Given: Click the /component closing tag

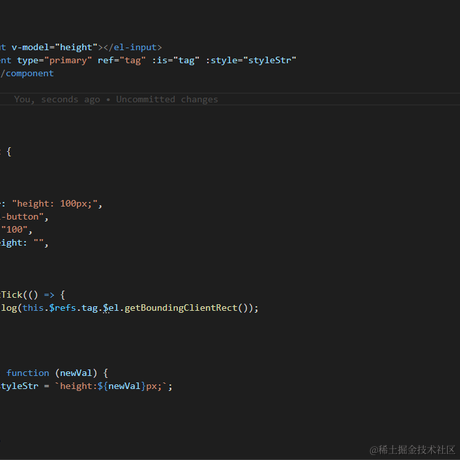Looking at the screenshot, I should (x=27, y=74).
